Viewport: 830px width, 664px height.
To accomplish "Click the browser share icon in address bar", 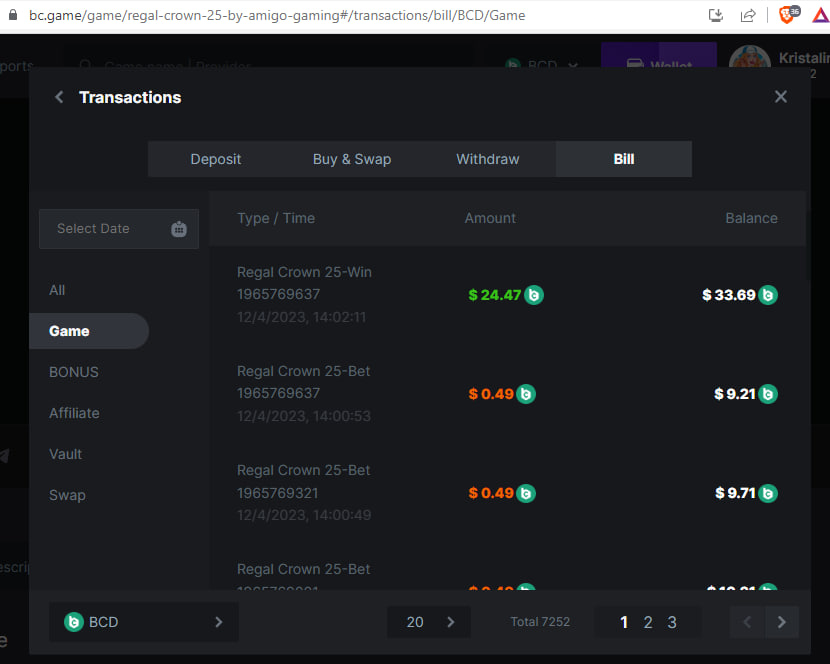I will 748,15.
